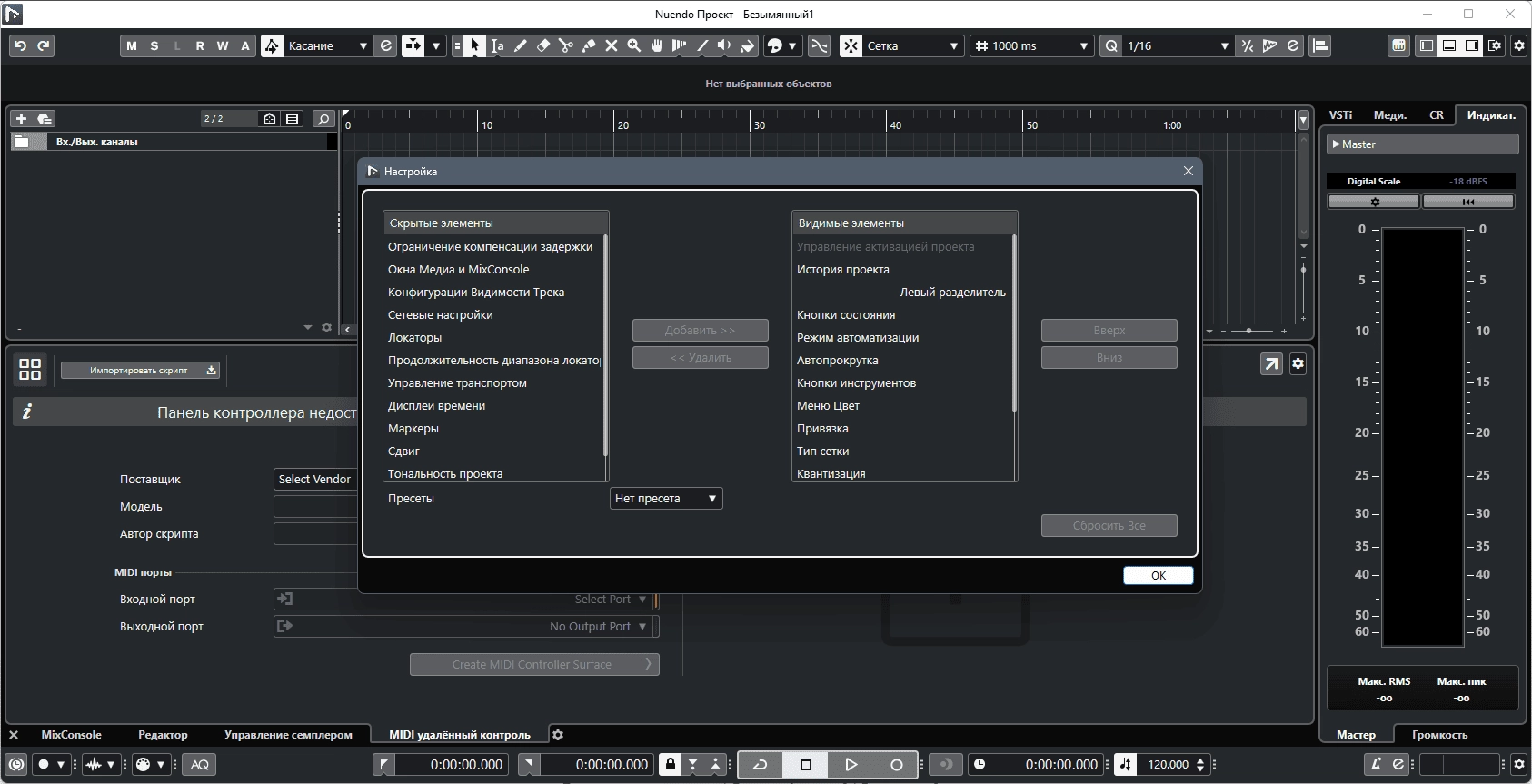Image resolution: width=1532 pixels, height=784 pixels.
Task: Open the Сетка snap type dropdown
Action: (912, 45)
